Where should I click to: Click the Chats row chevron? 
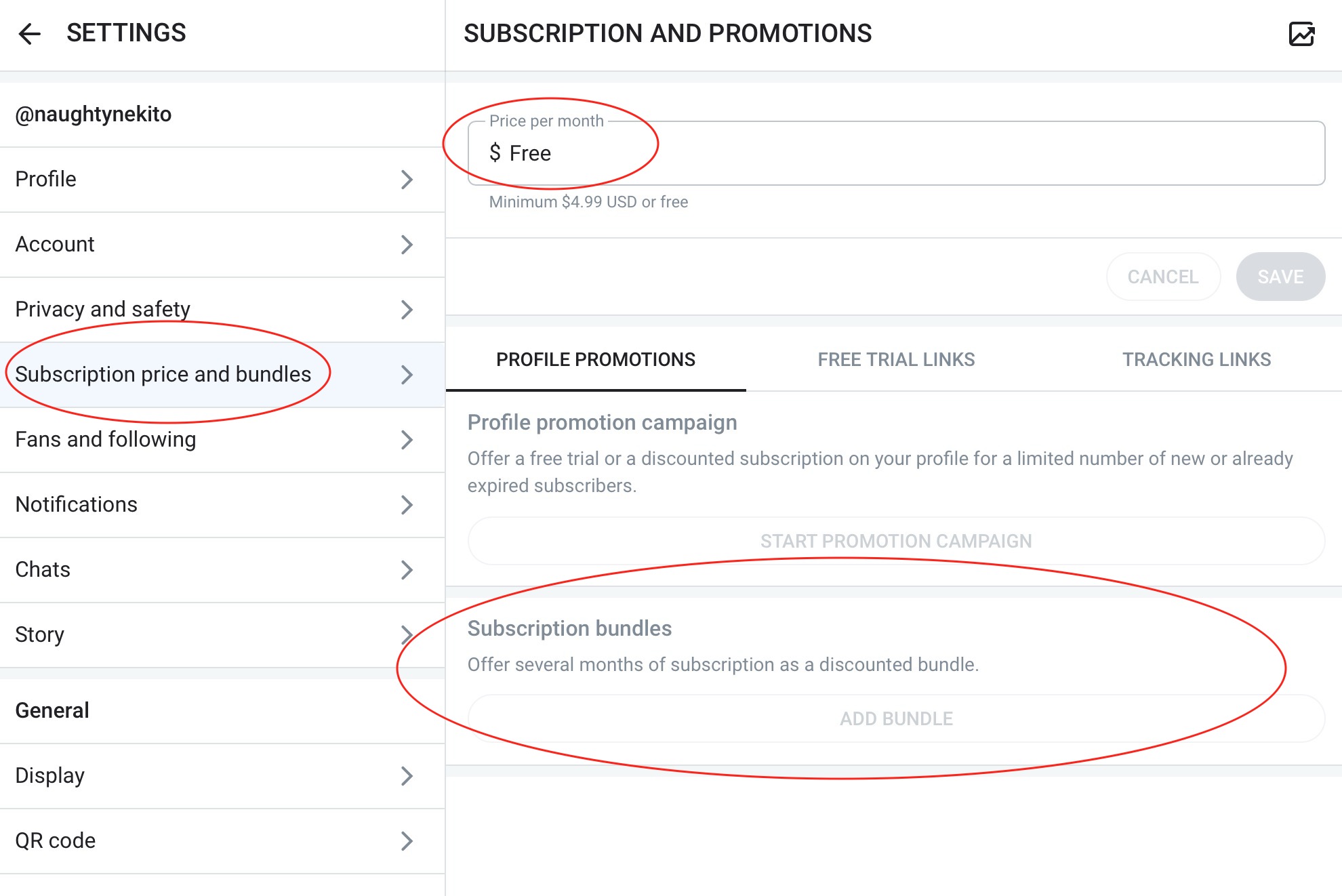pos(407,570)
